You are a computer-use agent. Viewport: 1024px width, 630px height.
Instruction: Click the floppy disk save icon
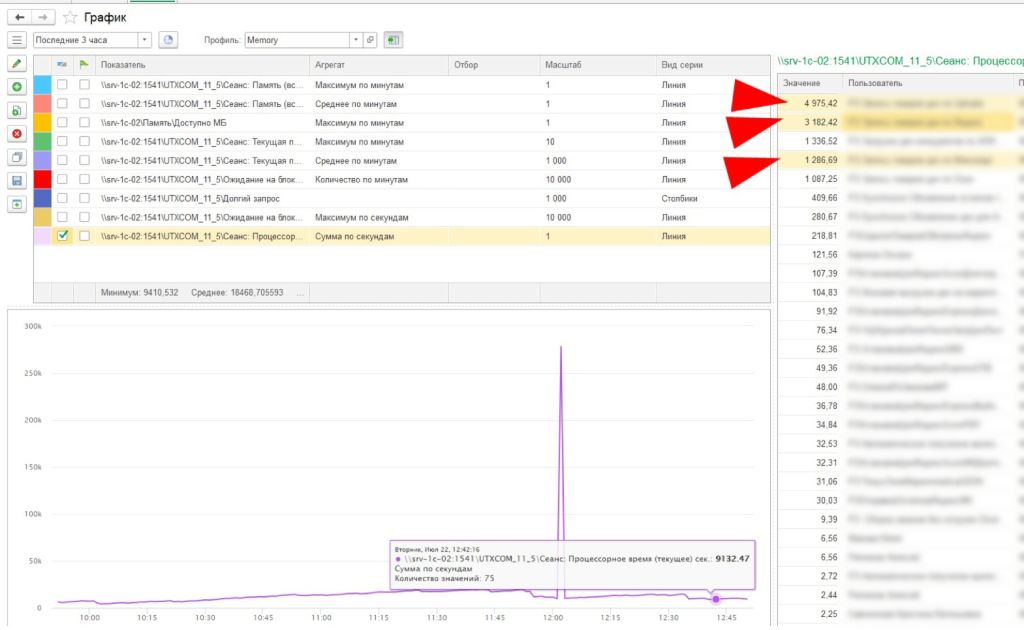tap(16, 181)
